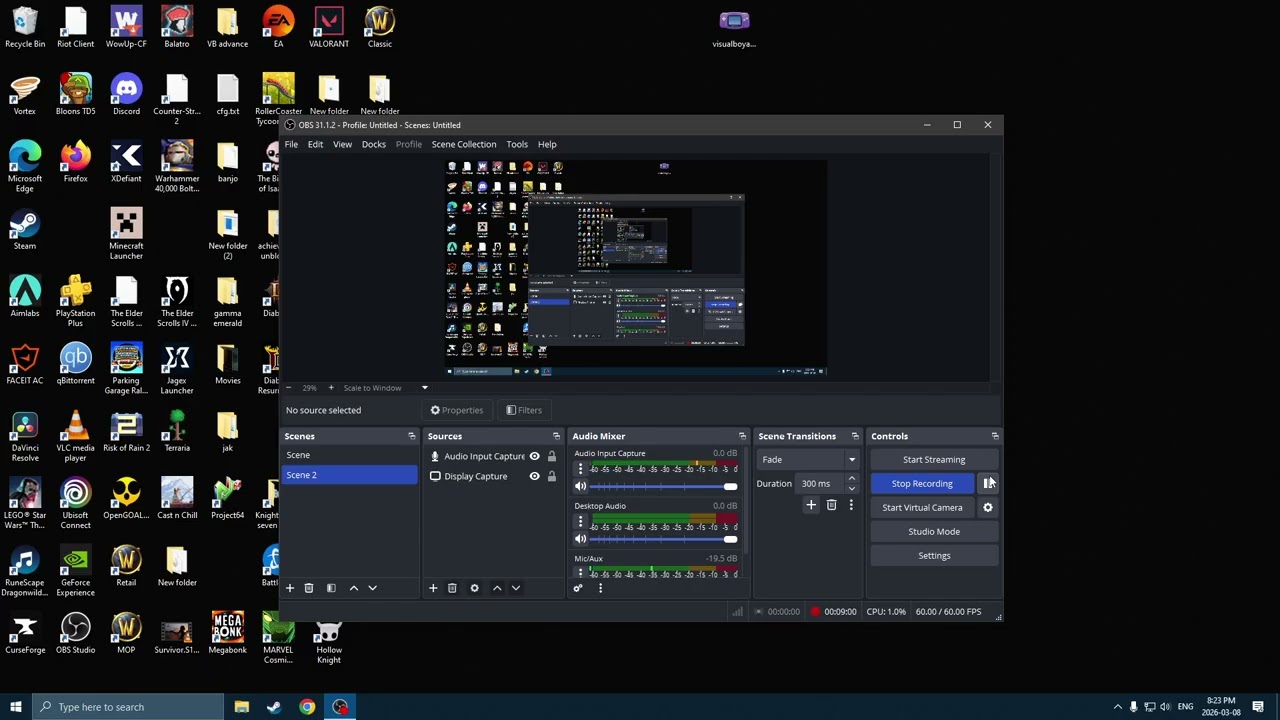1280x720 pixels.
Task: Open the View menu
Action: [342, 145]
